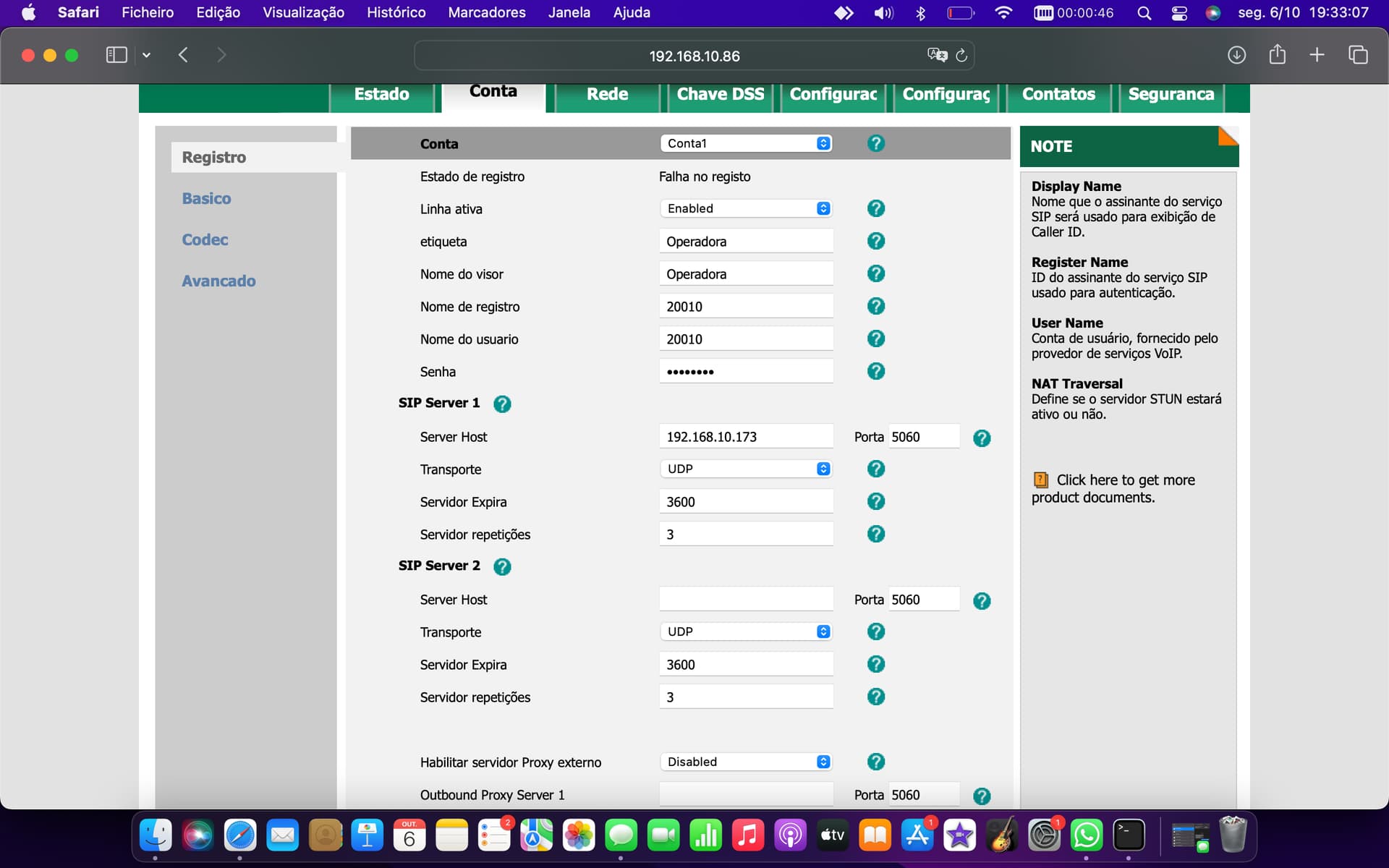
Task: Click SIP Server 1 Server Host field
Action: (x=746, y=436)
